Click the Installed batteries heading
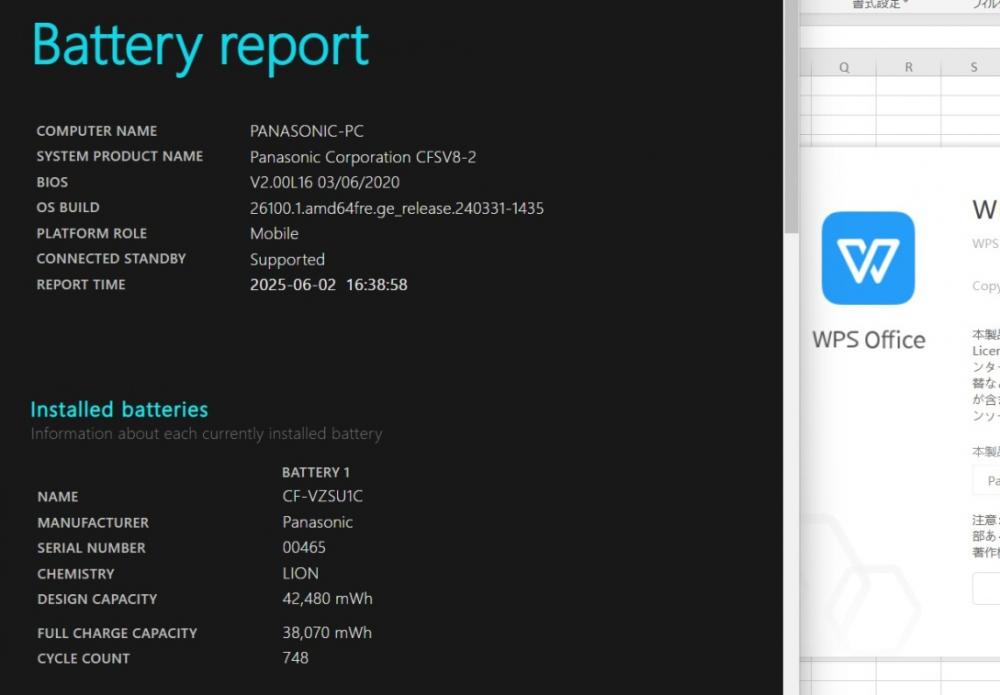The image size is (1000, 695). pos(119,409)
